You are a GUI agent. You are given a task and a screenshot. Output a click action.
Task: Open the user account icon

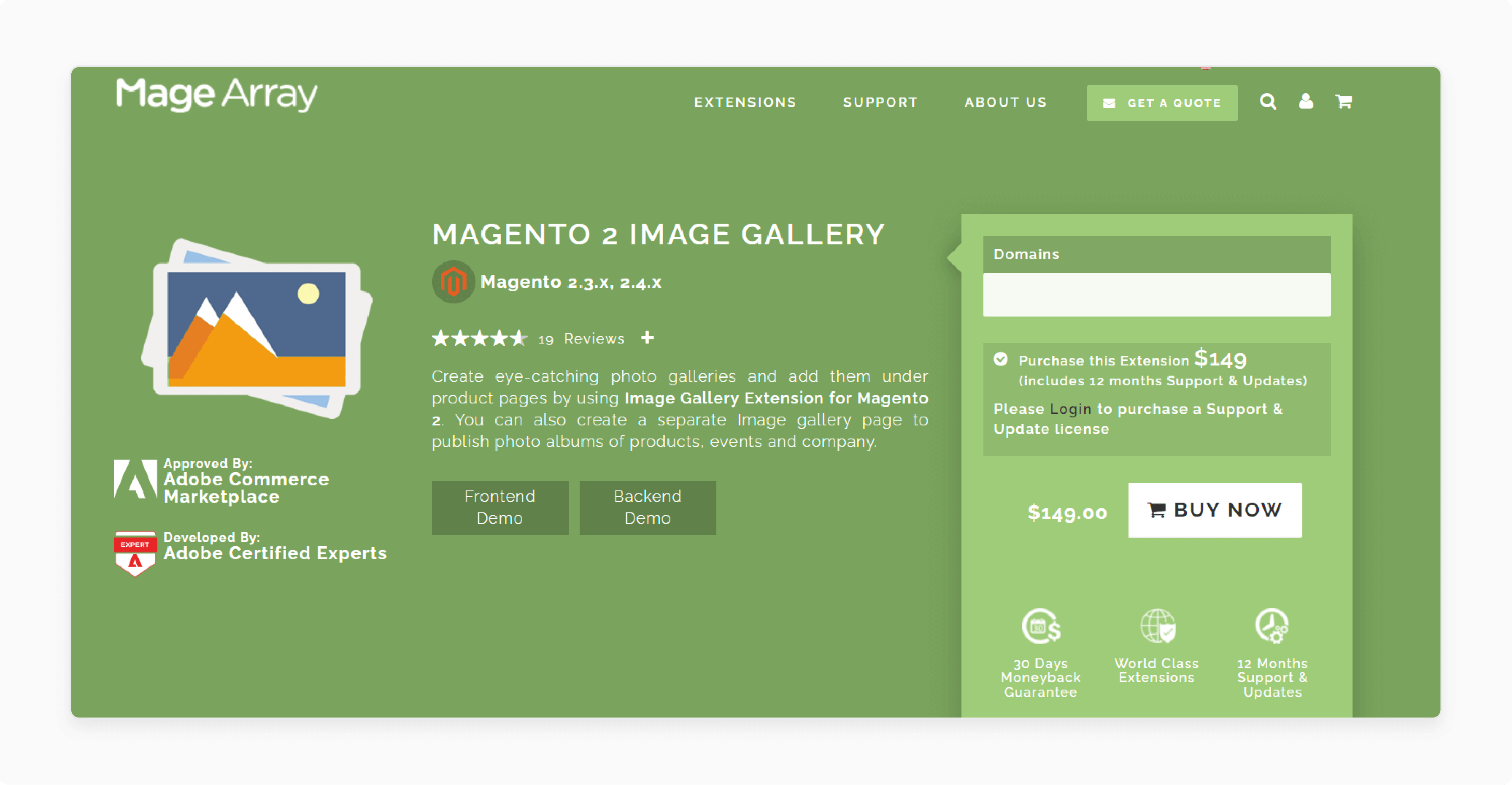tap(1306, 102)
